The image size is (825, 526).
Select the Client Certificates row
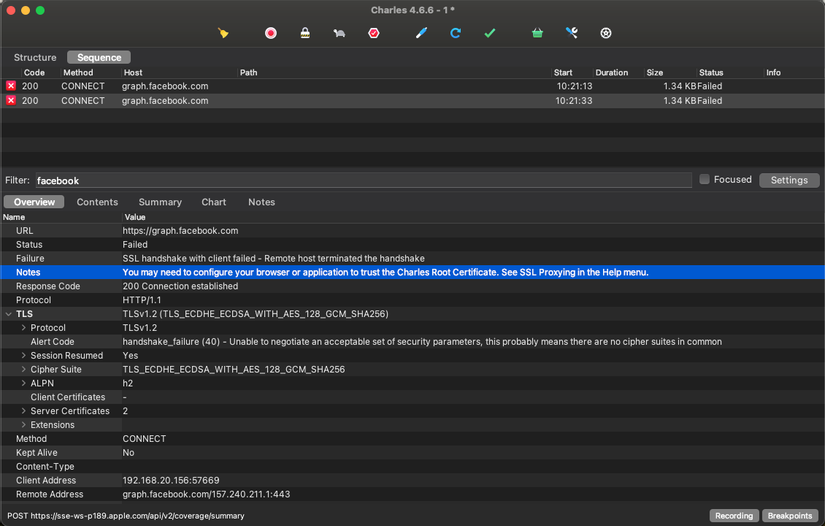(412, 397)
